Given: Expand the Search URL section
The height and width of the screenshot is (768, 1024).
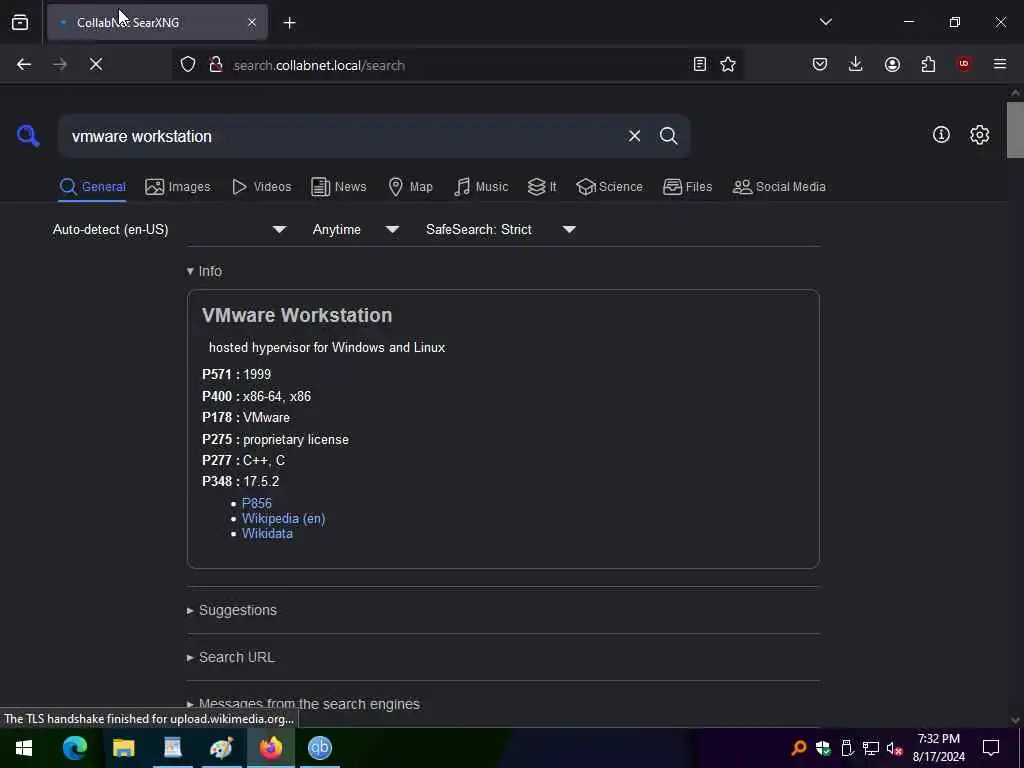Looking at the screenshot, I should (x=231, y=657).
